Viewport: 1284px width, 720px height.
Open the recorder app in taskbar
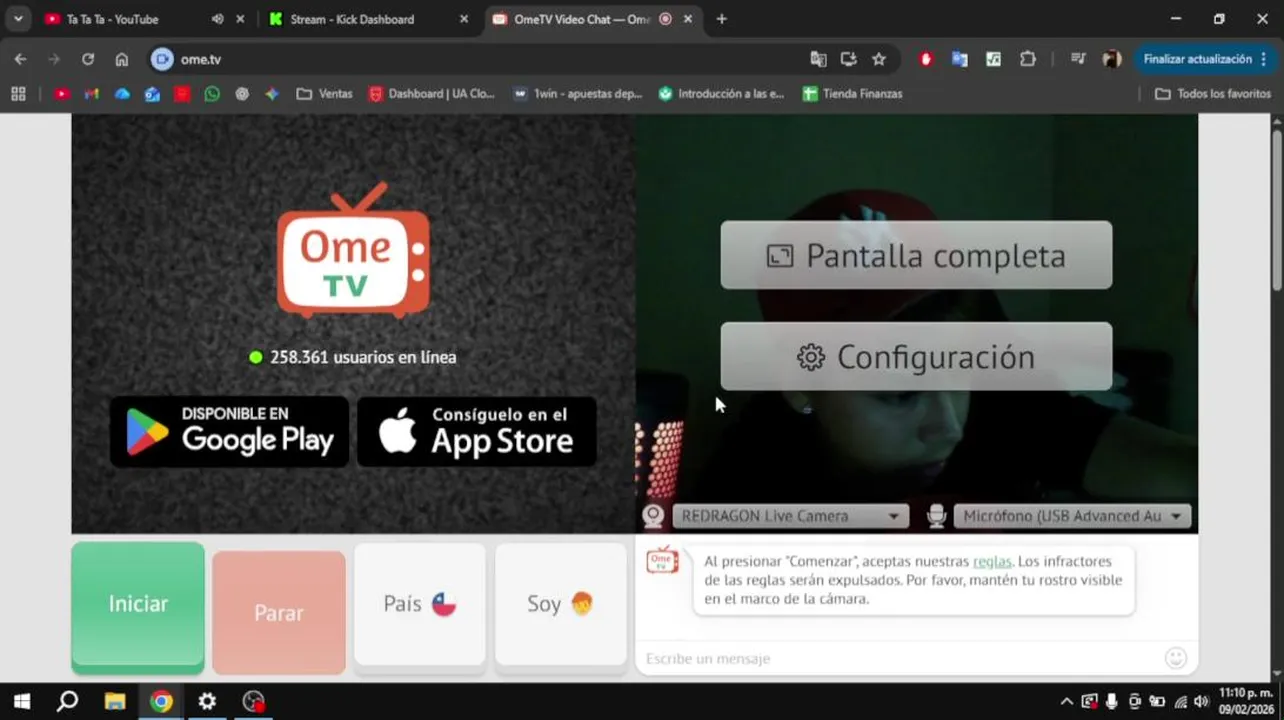point(254,701)
